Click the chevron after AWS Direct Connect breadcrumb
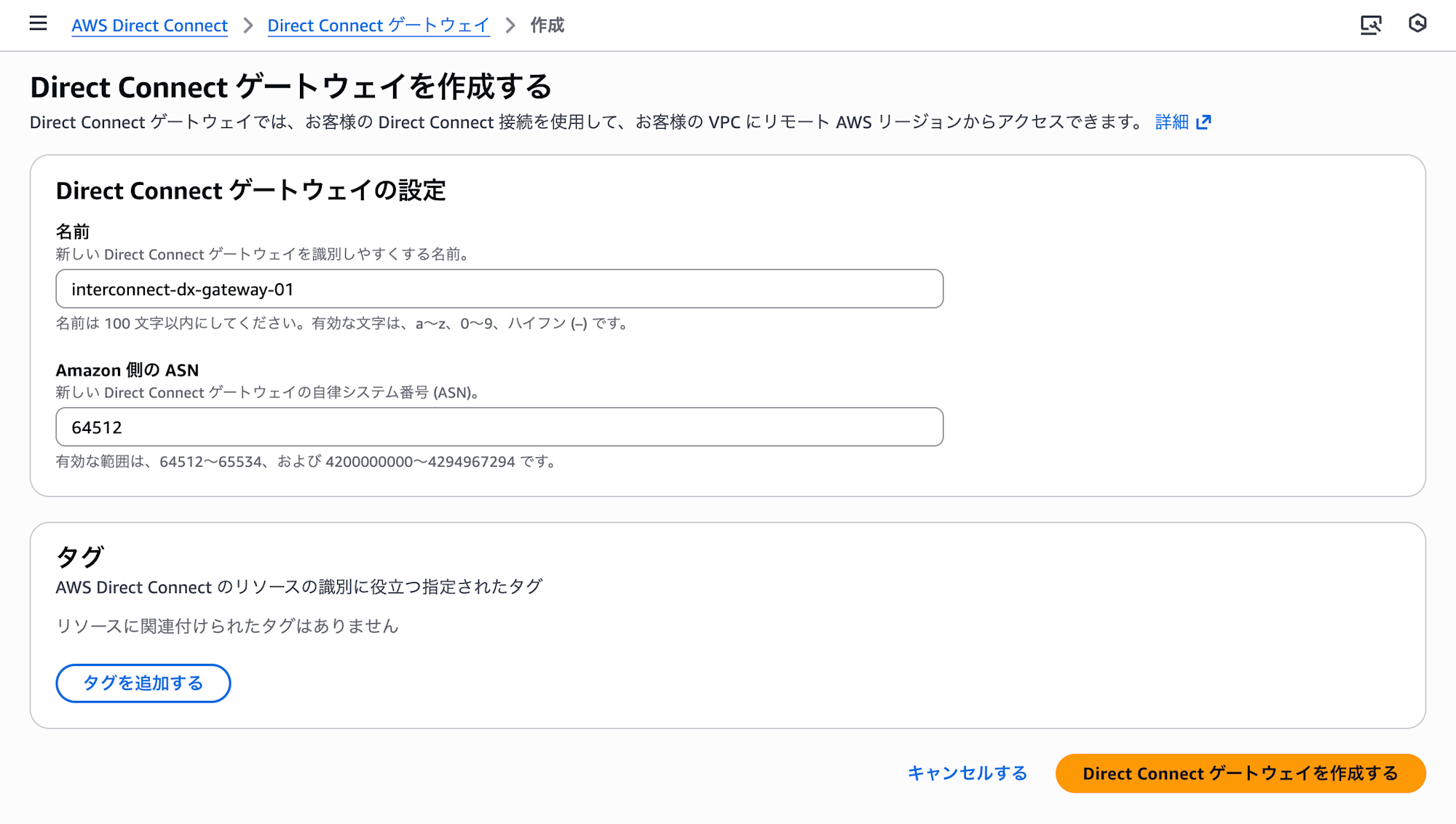This screenshot has width=1456, height=824. (248, 25)
